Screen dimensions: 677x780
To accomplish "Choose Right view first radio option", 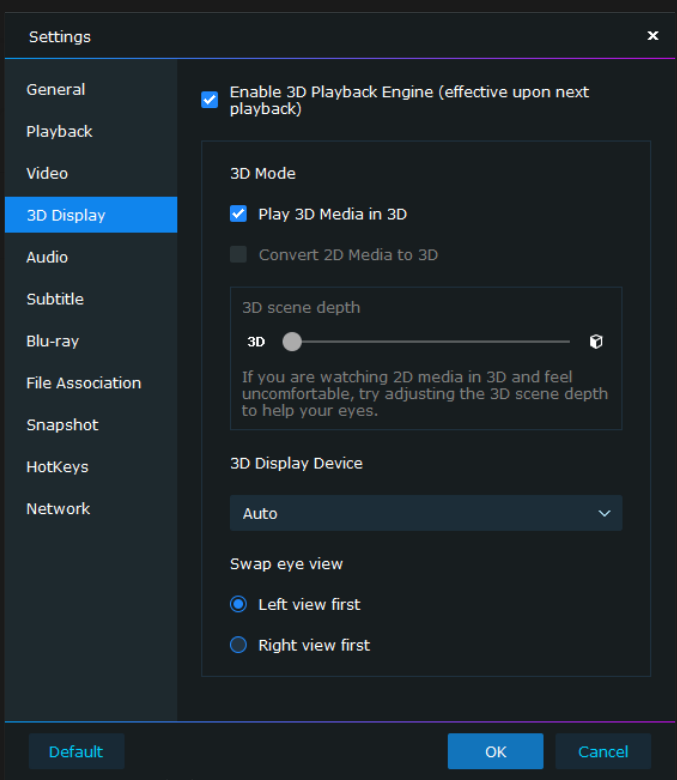I will [238, 645].
